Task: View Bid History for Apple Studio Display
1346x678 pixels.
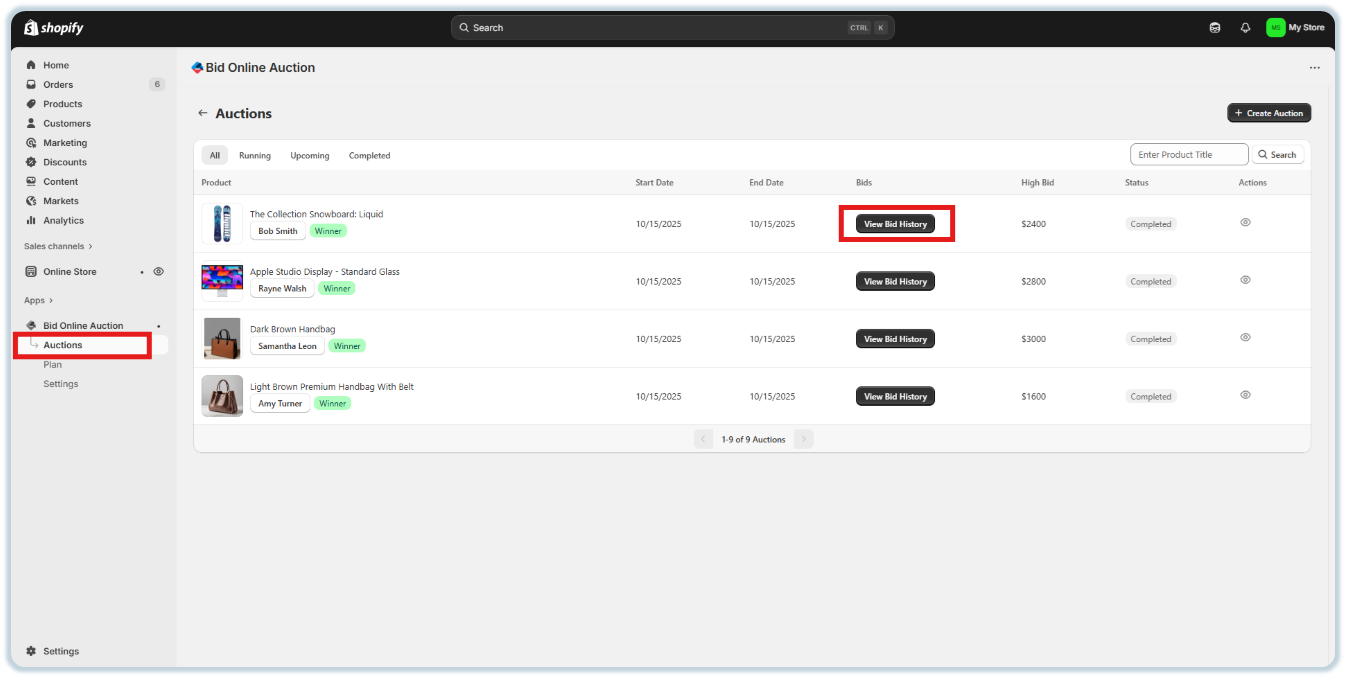Action: point(895,282)
